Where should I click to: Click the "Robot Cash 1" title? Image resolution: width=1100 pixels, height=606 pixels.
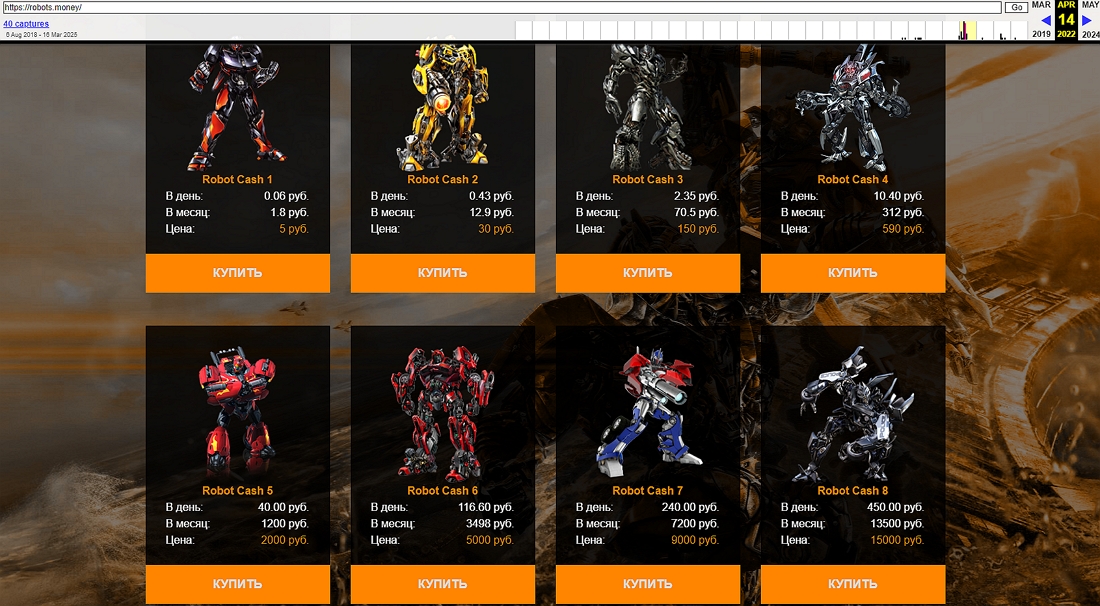(238, 180)
